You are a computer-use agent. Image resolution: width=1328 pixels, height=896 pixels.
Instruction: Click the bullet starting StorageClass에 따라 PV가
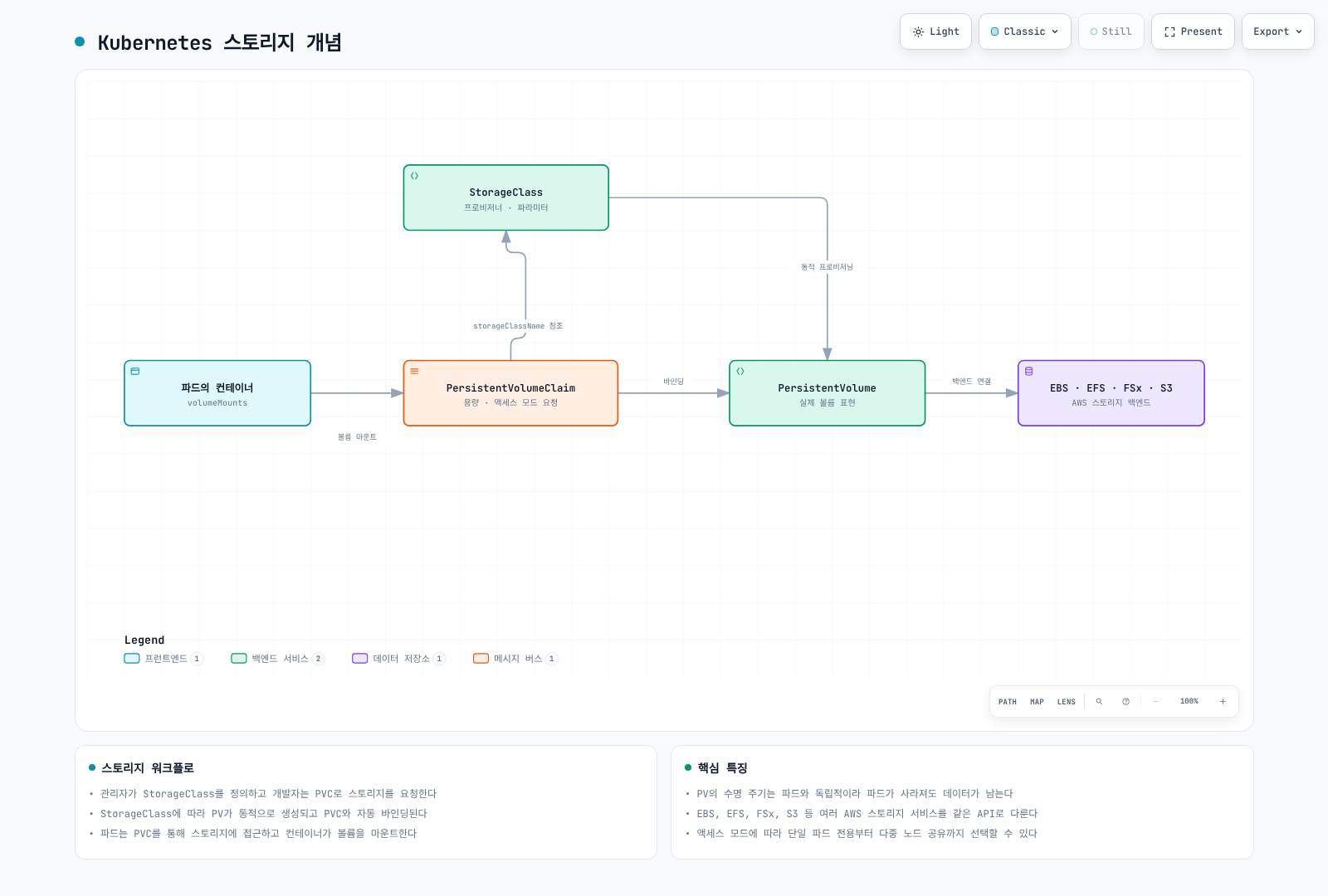click(x=264, y=814)
